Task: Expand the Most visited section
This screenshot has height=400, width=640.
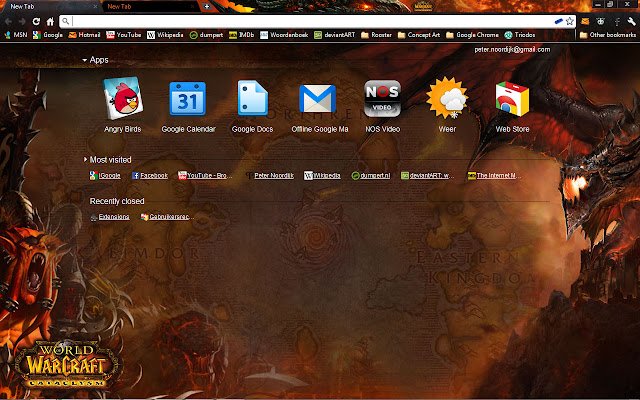Action: [x=107, y=160]
